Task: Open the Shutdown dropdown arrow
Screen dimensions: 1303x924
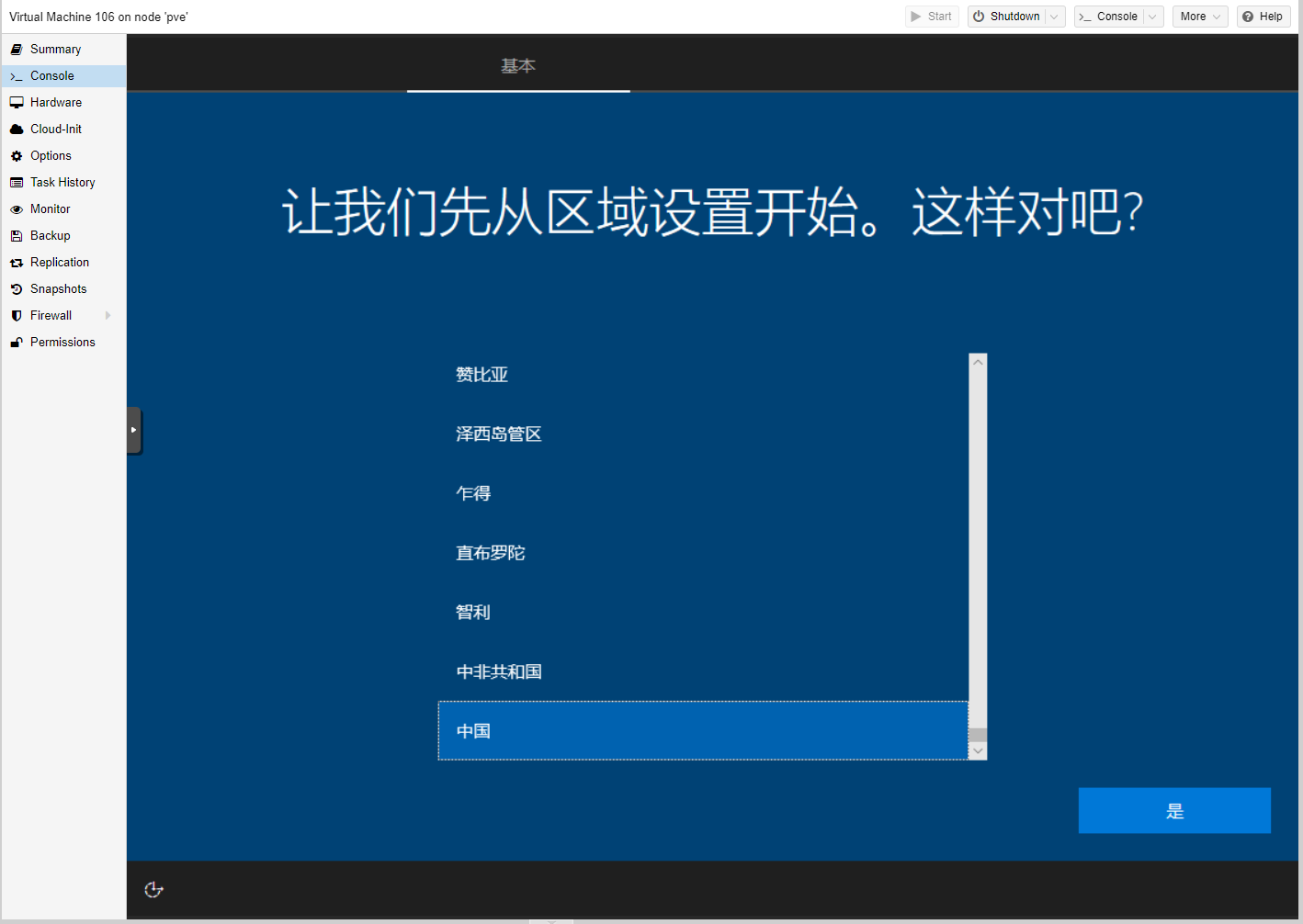Action: click(1055, 17)
